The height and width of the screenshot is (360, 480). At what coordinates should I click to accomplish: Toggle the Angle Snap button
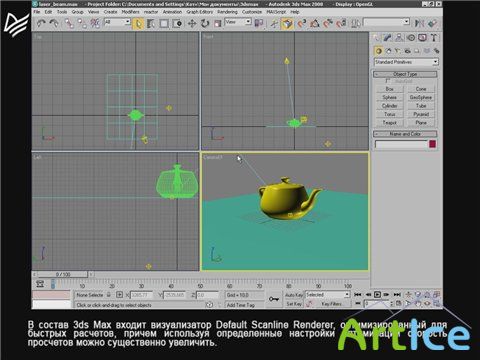point(314,24)
